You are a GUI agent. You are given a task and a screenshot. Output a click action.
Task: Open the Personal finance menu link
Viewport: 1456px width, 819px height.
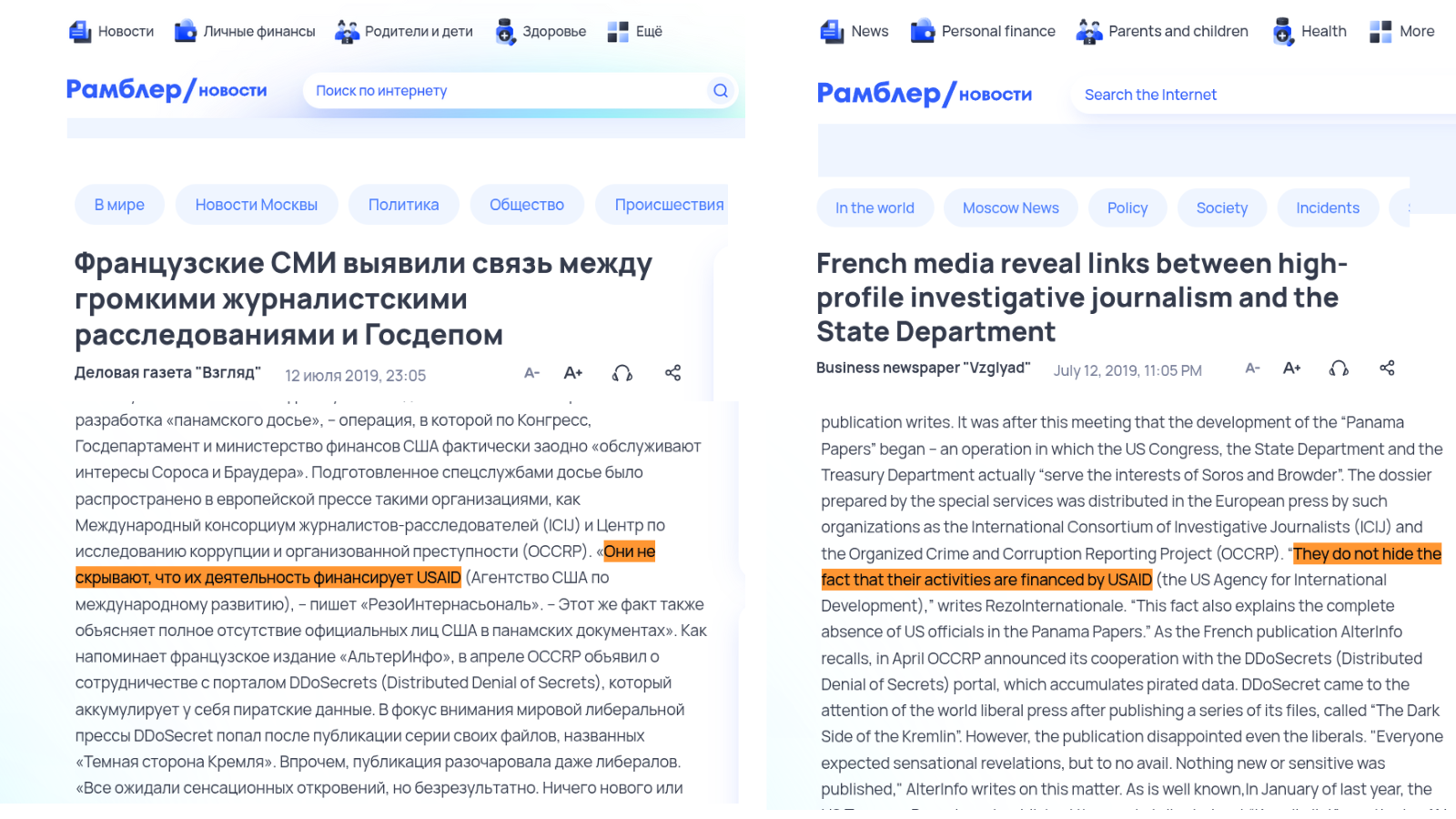click(x=998, y=32)
